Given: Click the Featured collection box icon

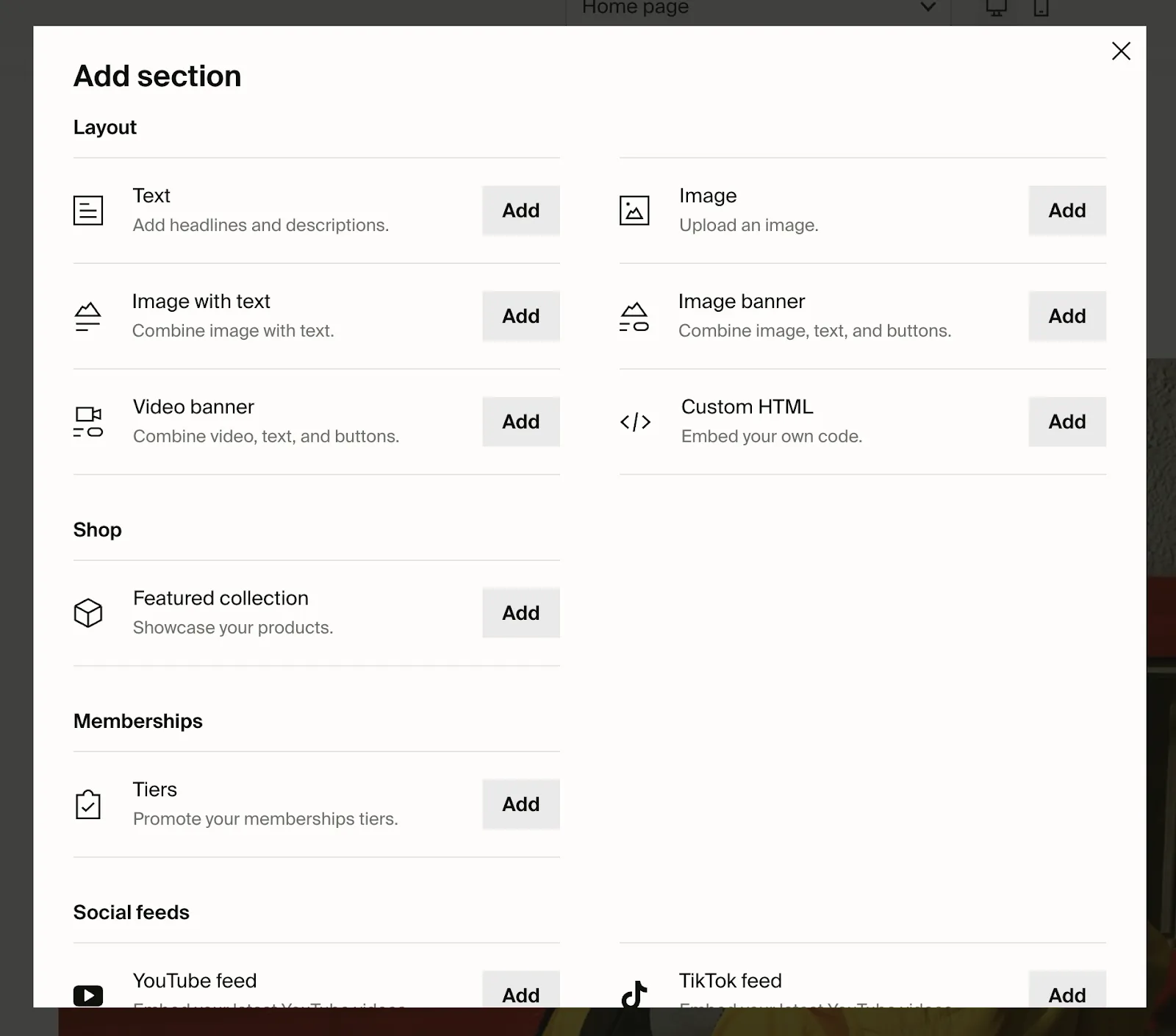Looking at the screenshot, I should click(x=88, y=612).
